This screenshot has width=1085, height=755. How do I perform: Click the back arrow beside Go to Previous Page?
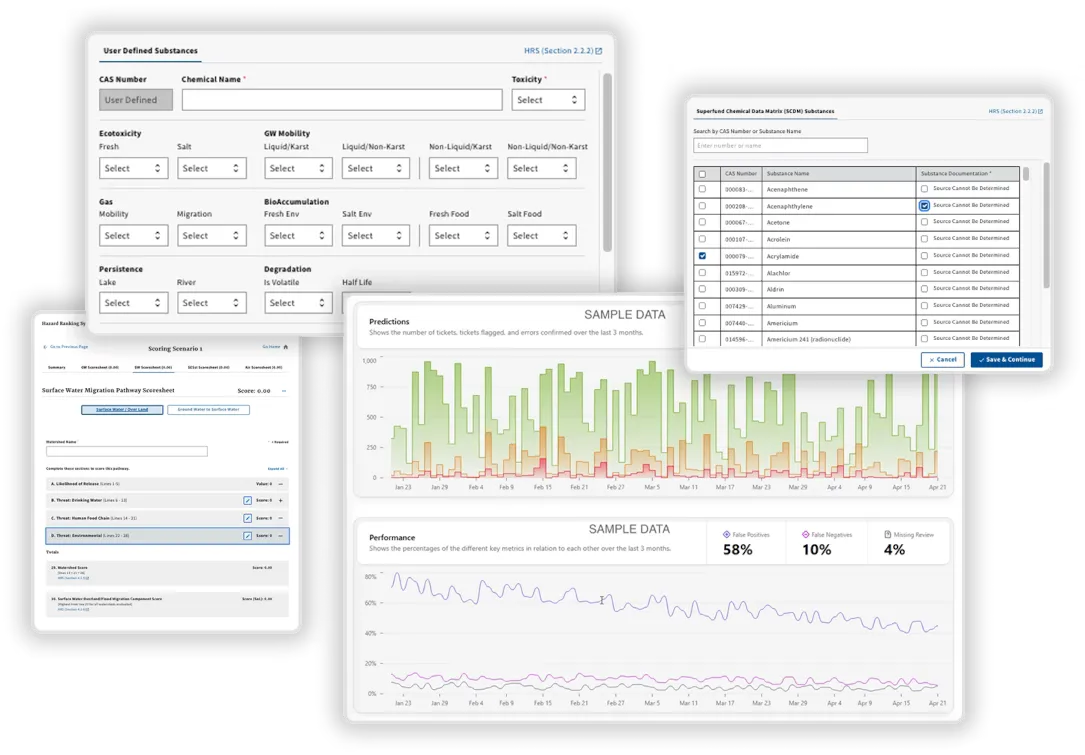click(45, 346)
